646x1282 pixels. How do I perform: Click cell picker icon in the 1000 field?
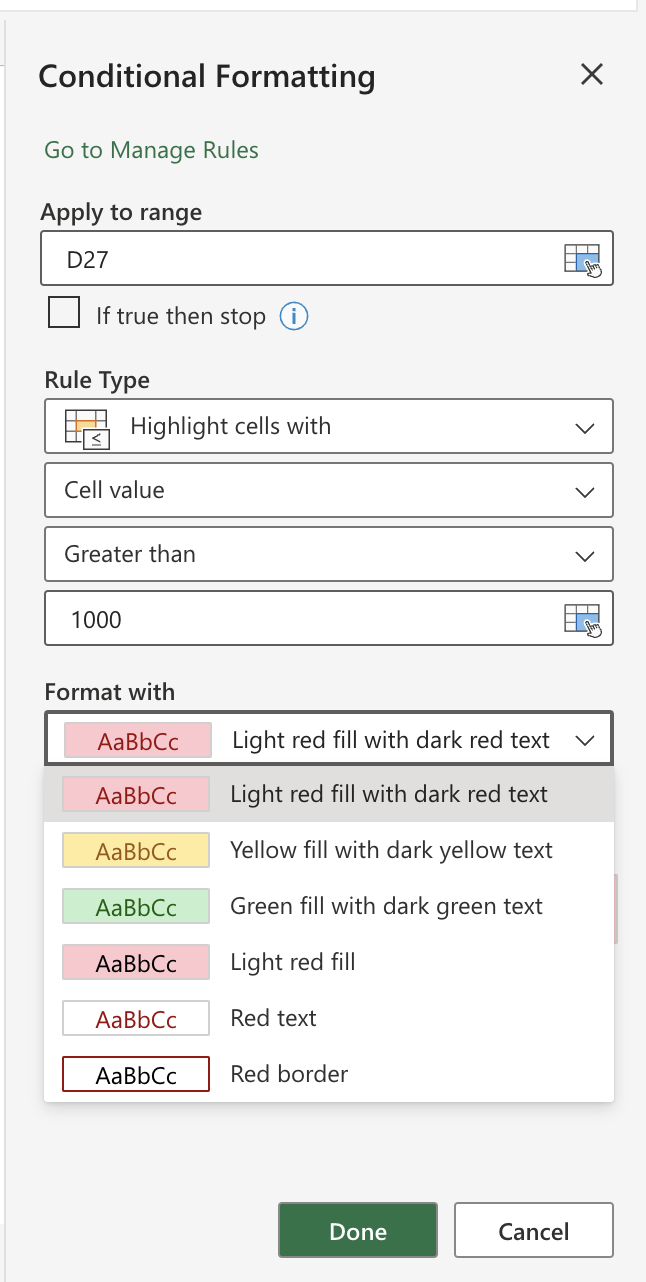tap(582, 620)
